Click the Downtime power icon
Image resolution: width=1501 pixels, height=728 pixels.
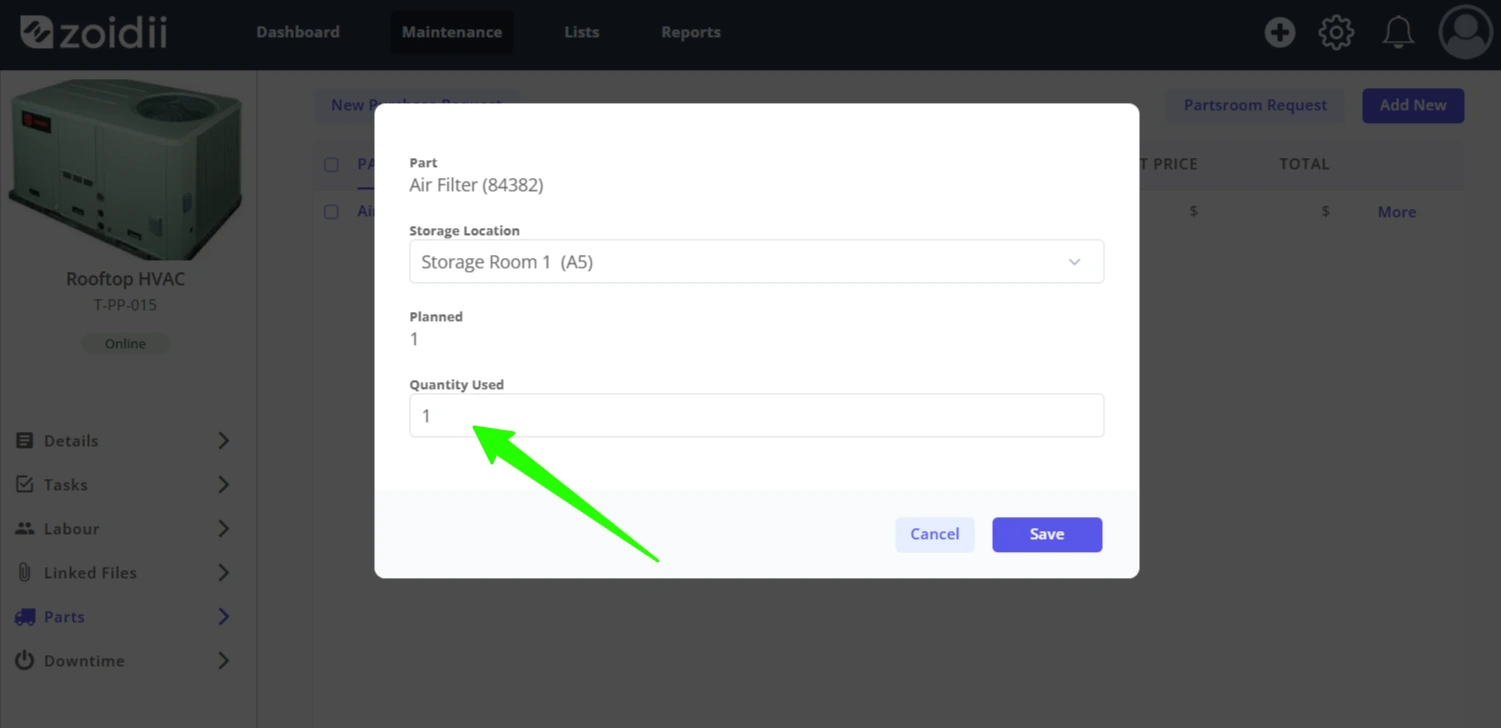coord(25,661)
